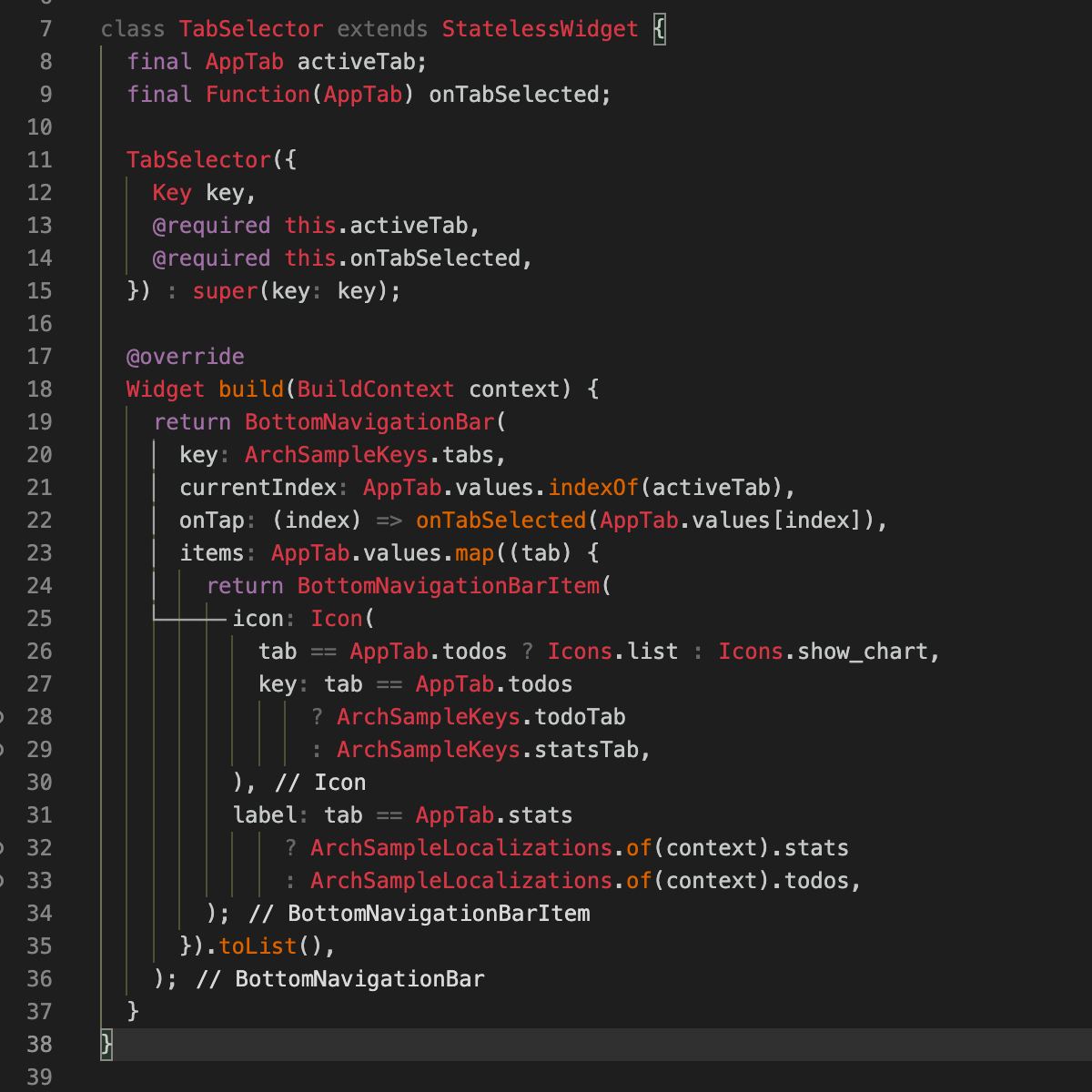Click line number 25 in the gutter

[x=39, y=619]
